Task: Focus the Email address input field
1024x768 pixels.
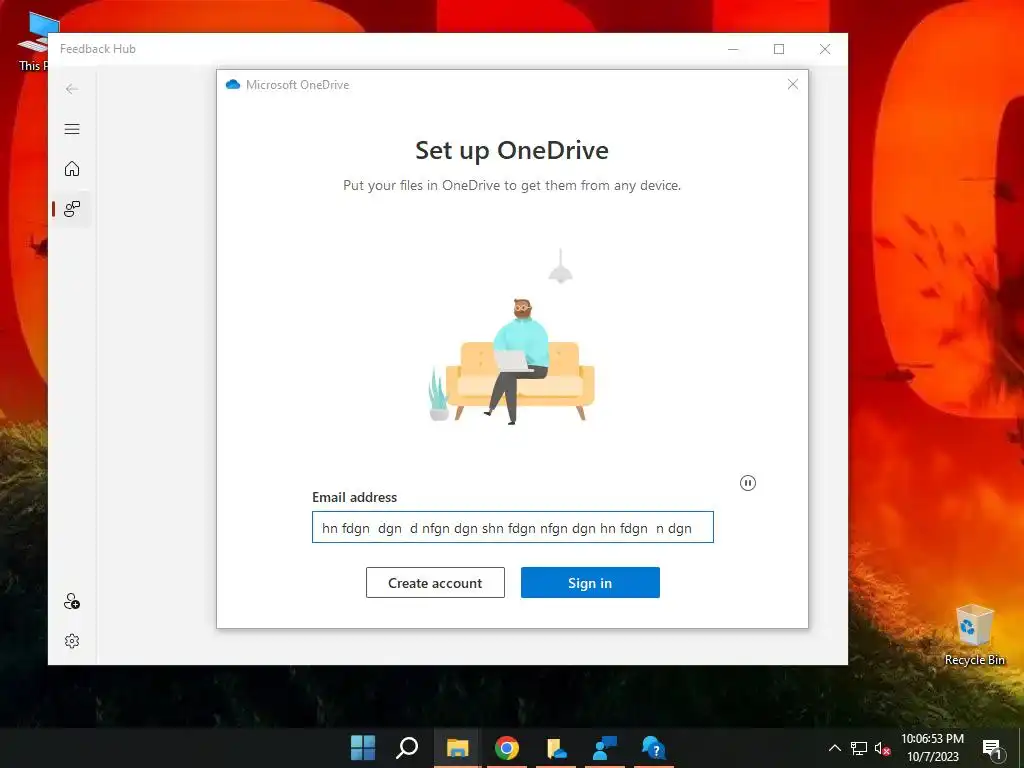Action: coord(513,527)
